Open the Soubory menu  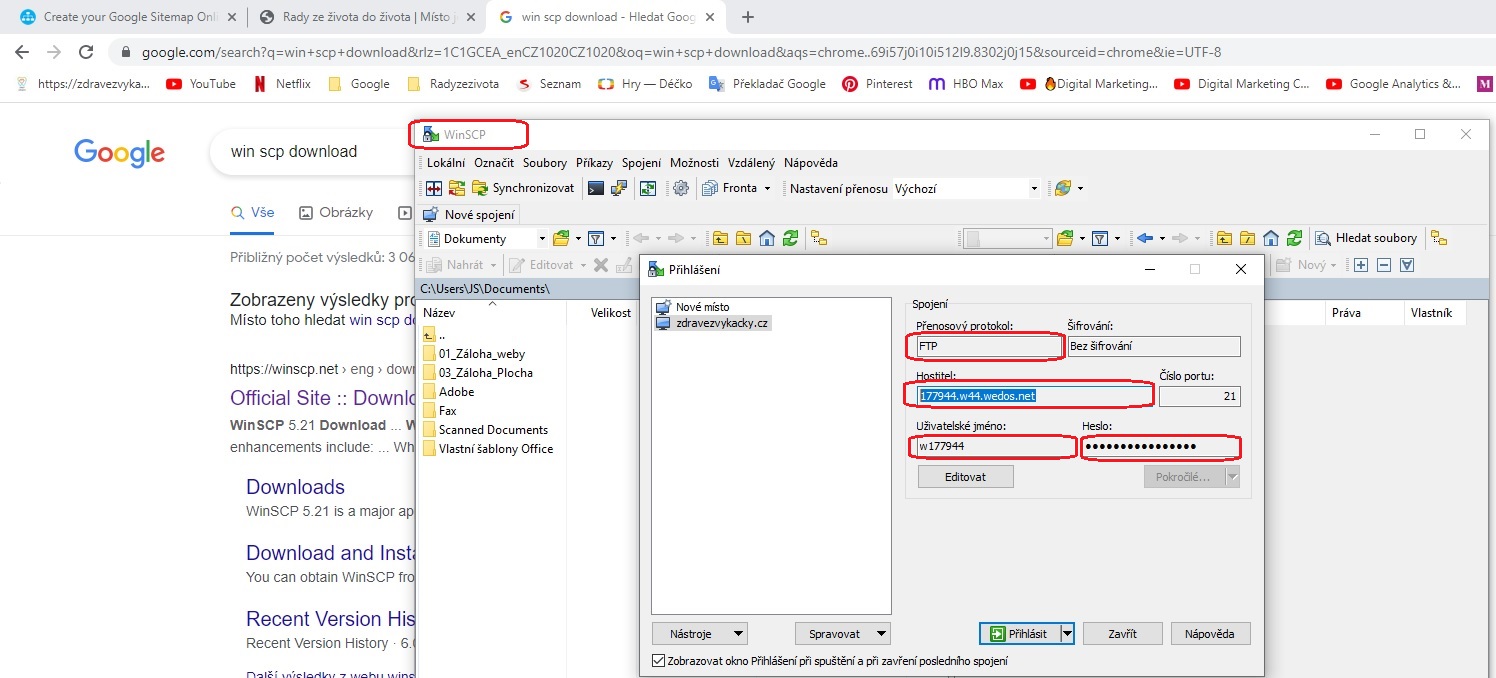545,163
